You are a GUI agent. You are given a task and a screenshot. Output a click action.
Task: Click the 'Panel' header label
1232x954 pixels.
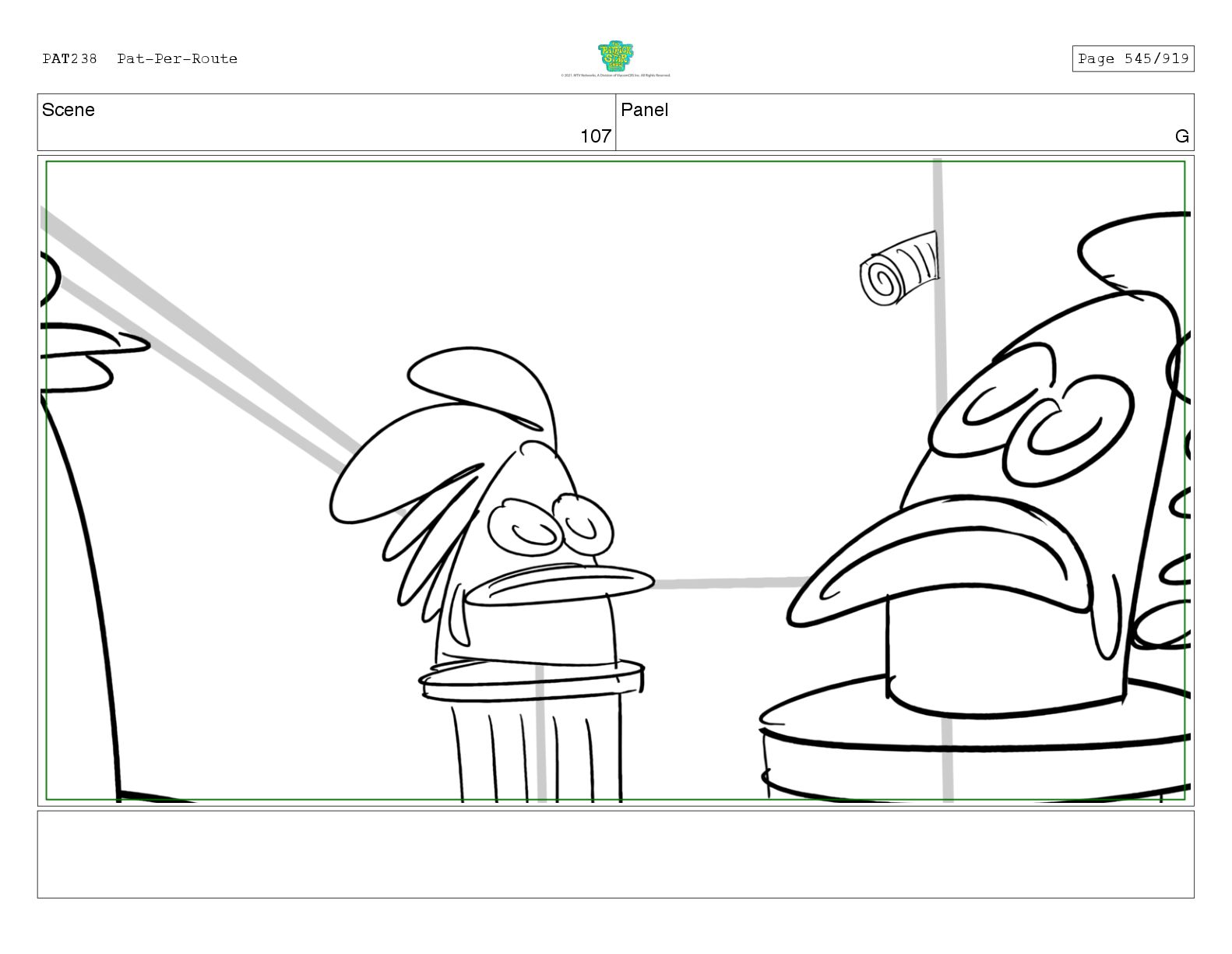(x=645, y=110)
